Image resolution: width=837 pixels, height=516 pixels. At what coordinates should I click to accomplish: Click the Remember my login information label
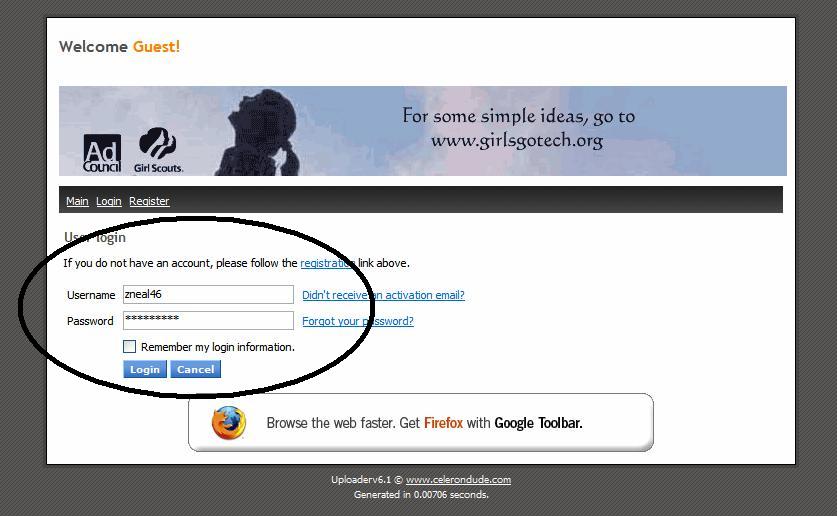(218, 347)
